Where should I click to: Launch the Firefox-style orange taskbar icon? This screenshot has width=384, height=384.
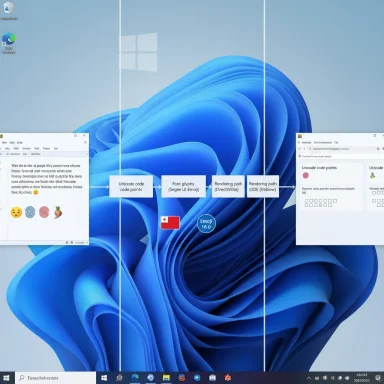182,378
